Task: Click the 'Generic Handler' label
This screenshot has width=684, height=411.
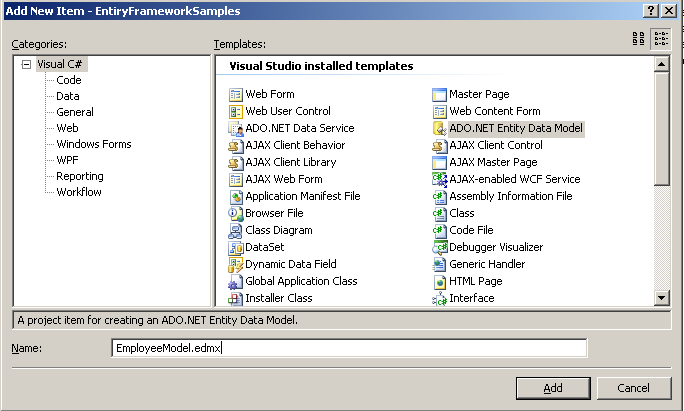Action: (x=487, y=264)
